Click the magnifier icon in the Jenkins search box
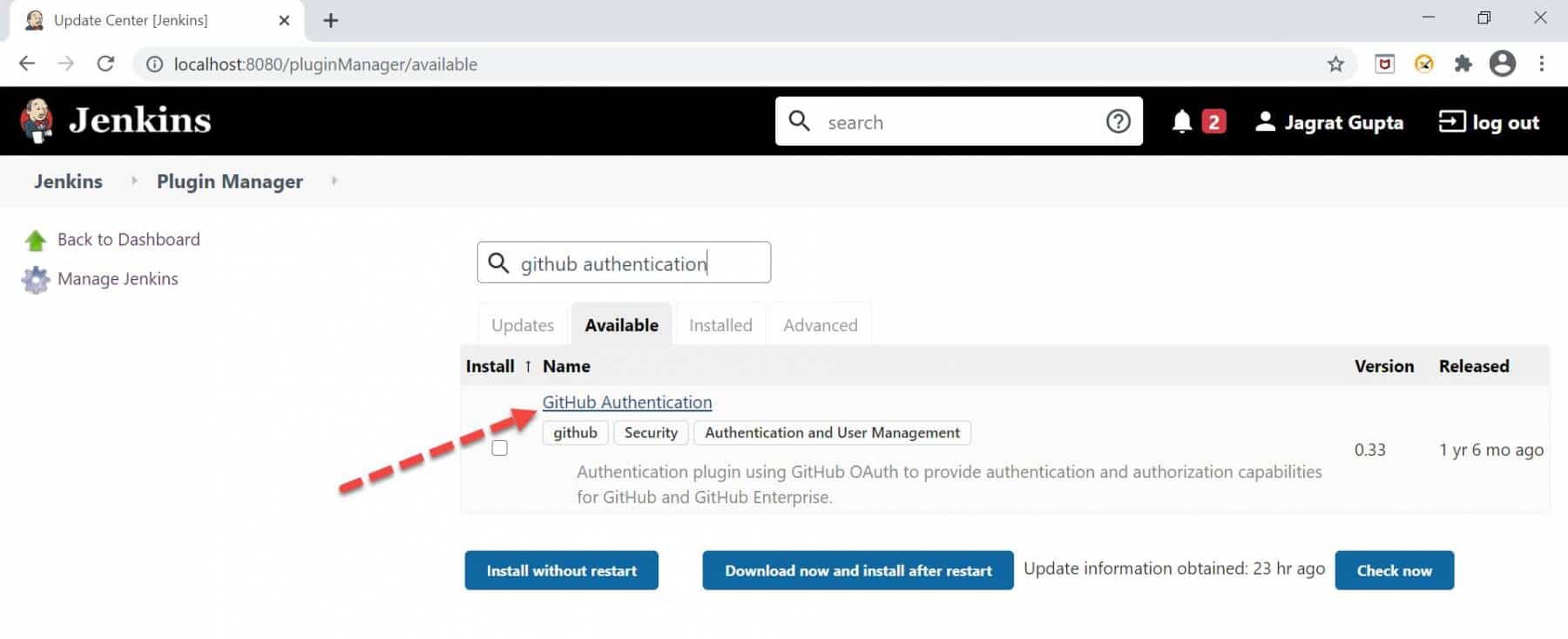This screenshot has width=1568, height=639. 799,120
